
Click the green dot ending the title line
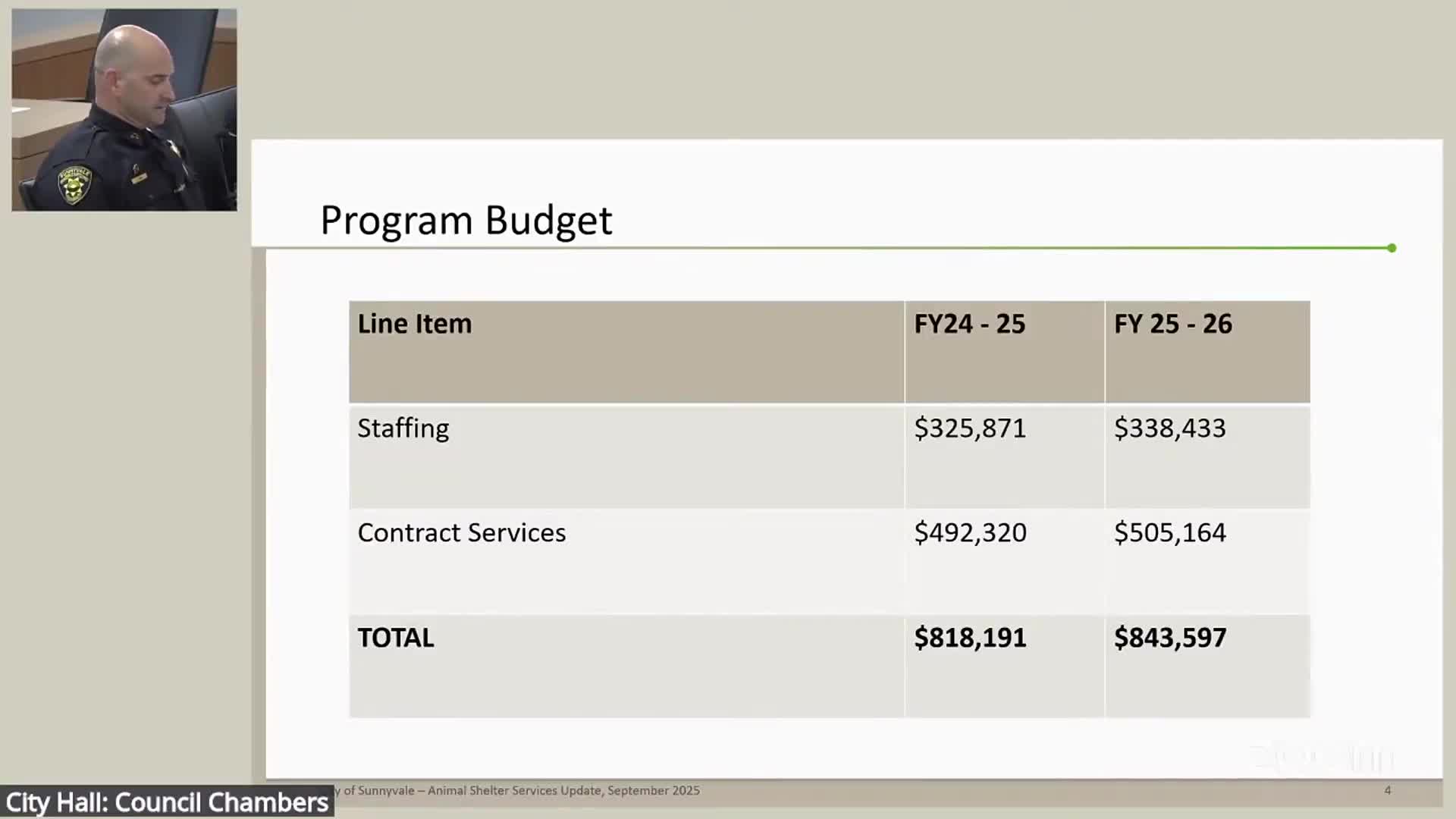(x=1392, y=248)
